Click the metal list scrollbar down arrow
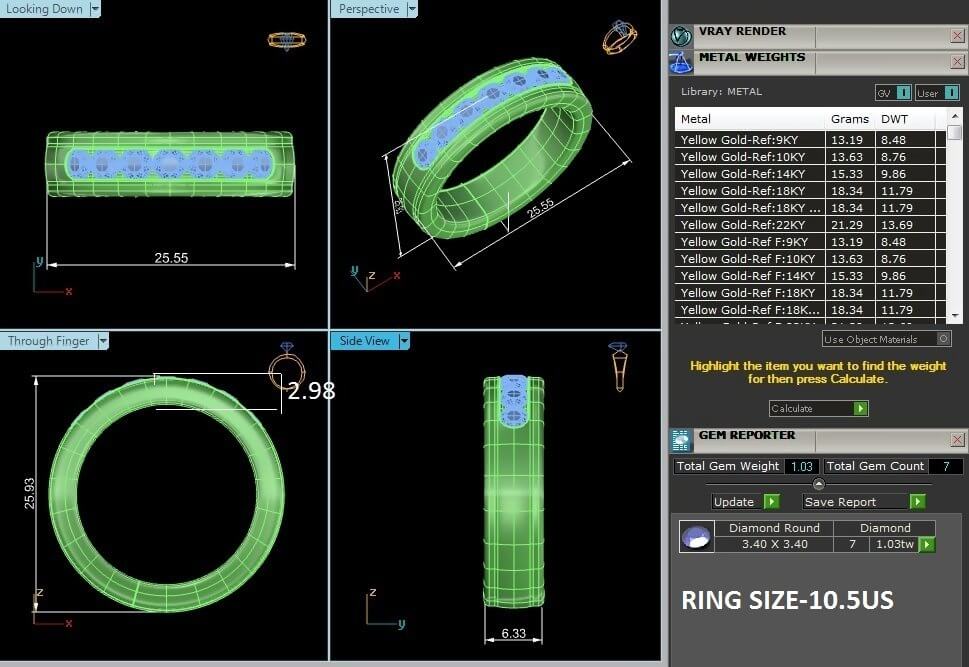The height and width of the screenshot is (667, 969). coord(954,315)
